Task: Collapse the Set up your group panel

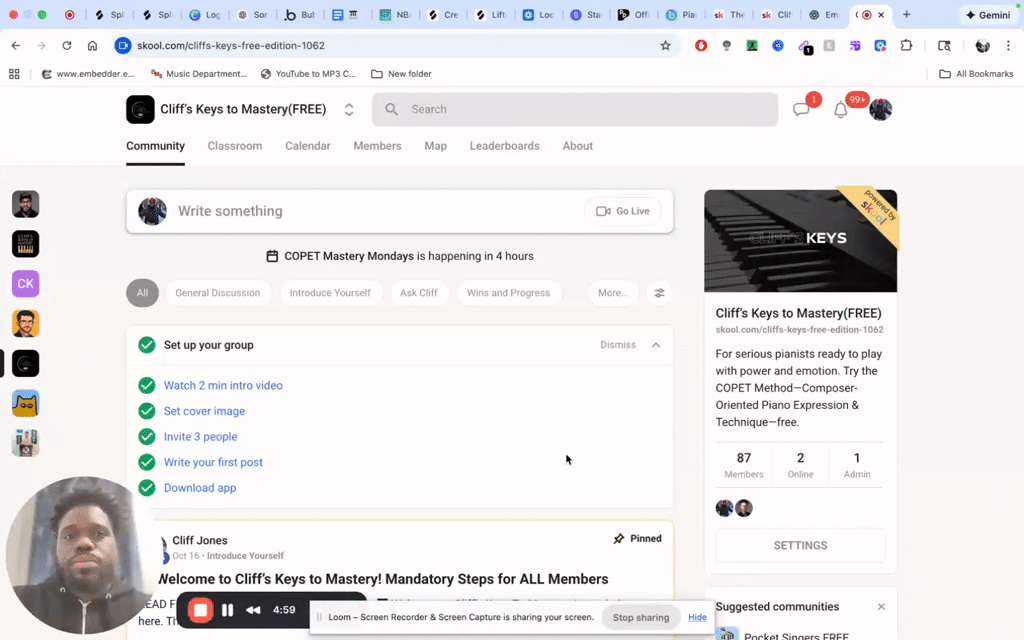Action: point(656,345)
